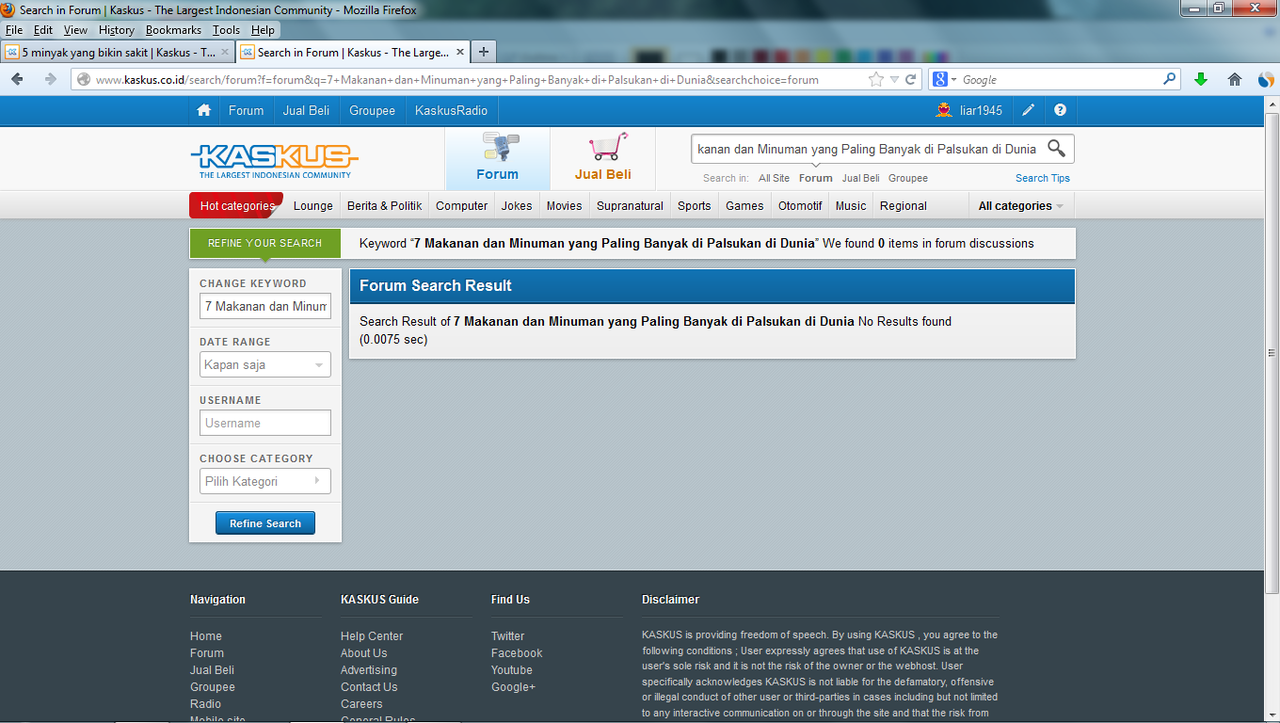Select 'Jual Beli' search scope under search box
Screen dimensions: 1280x723
(x=861, y=178)
